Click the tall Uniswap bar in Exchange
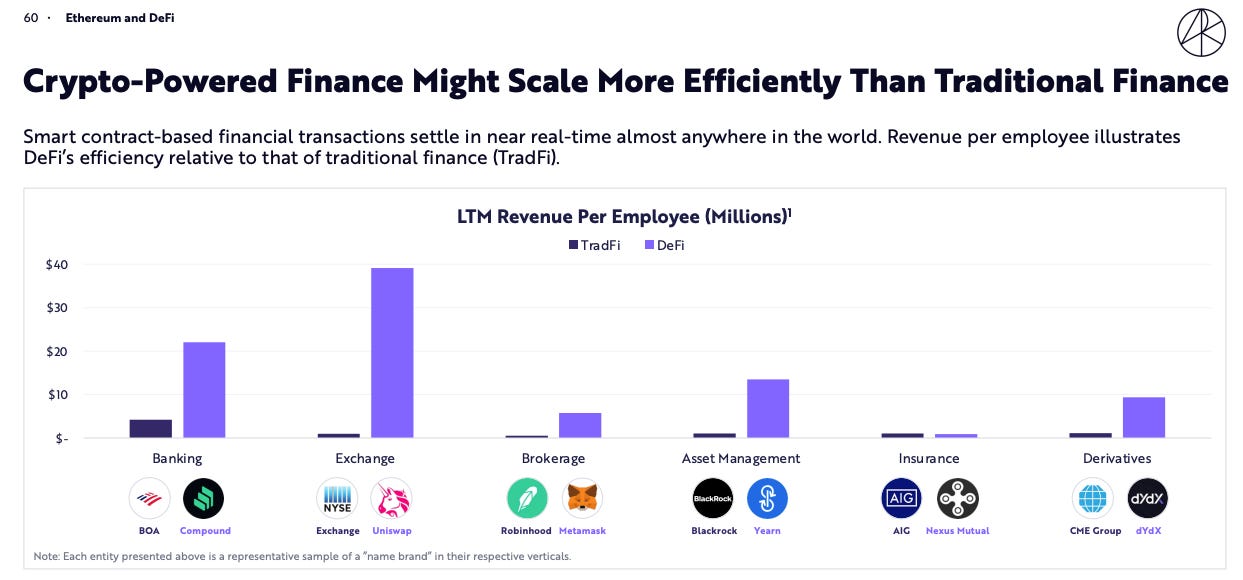This screenshot has height=580, width=1243. (392, 353)
